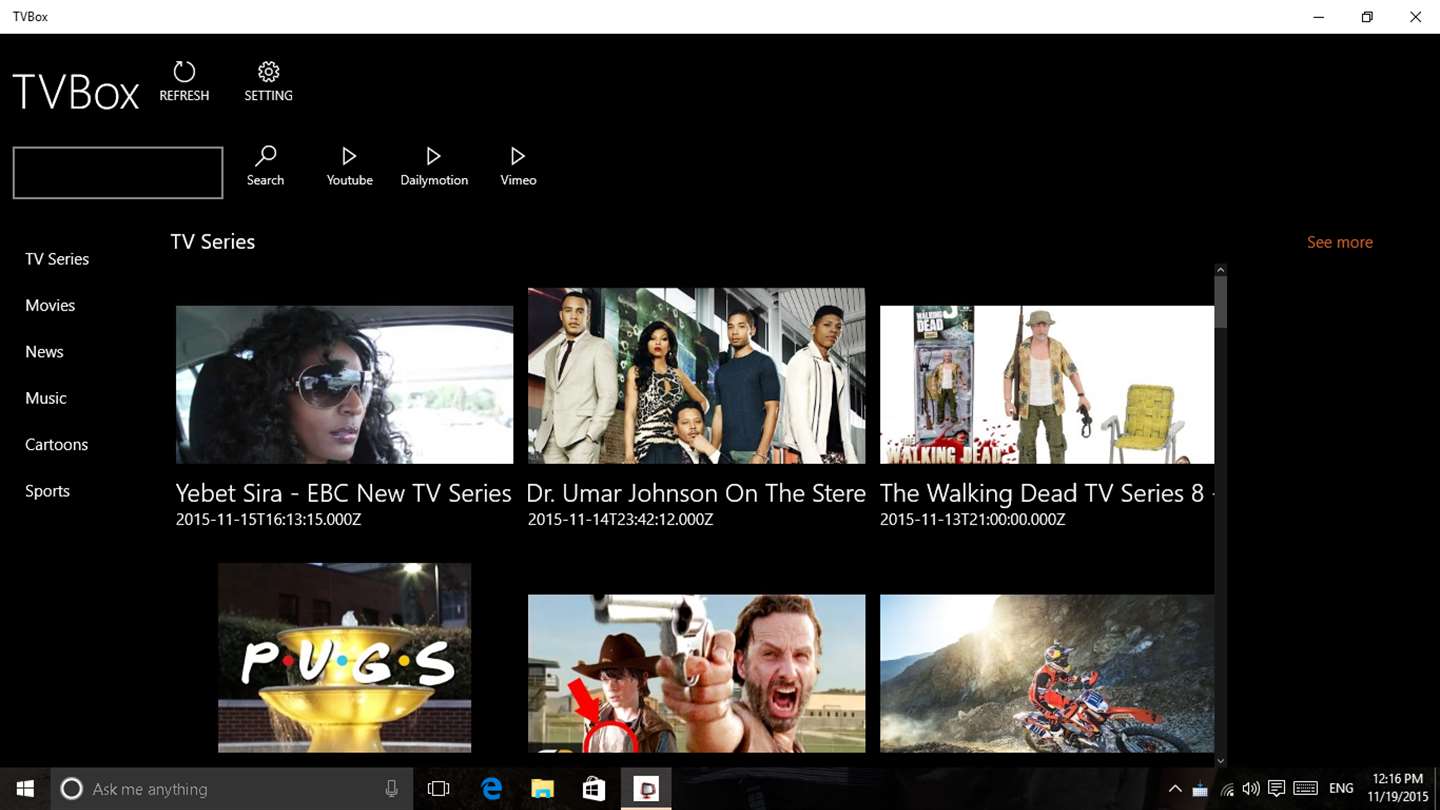Click the Cortana microphone icon

391,789
